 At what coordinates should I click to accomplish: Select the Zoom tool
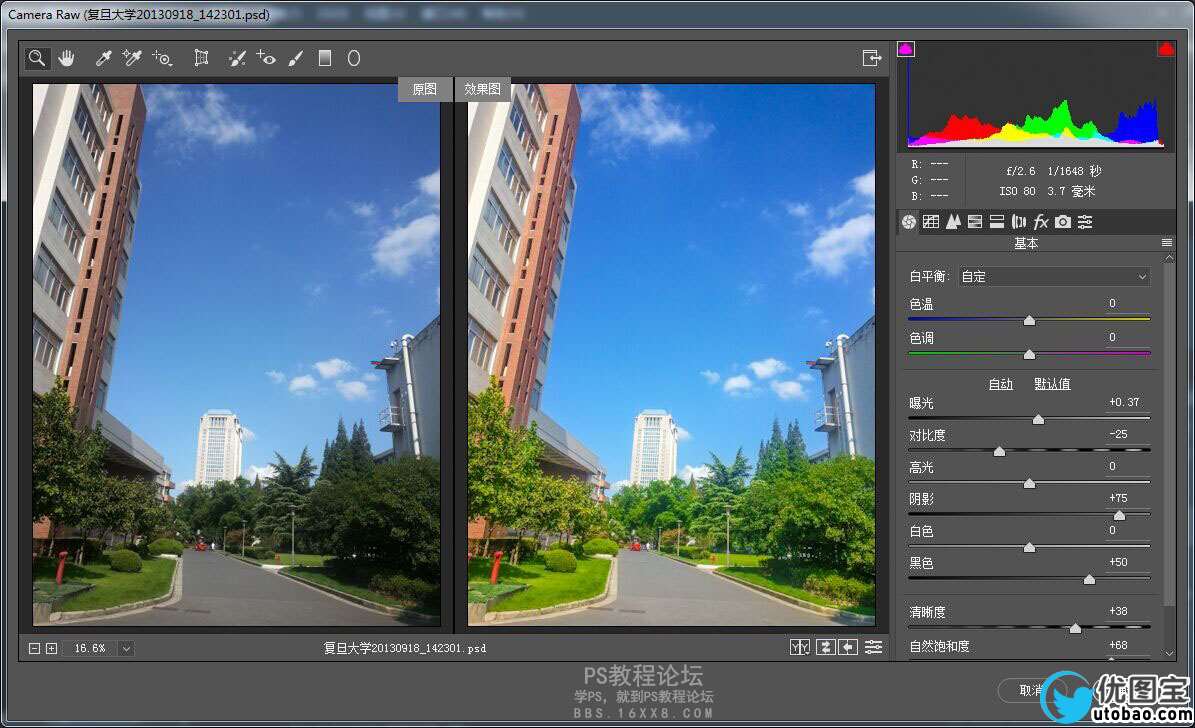(37, 58)
